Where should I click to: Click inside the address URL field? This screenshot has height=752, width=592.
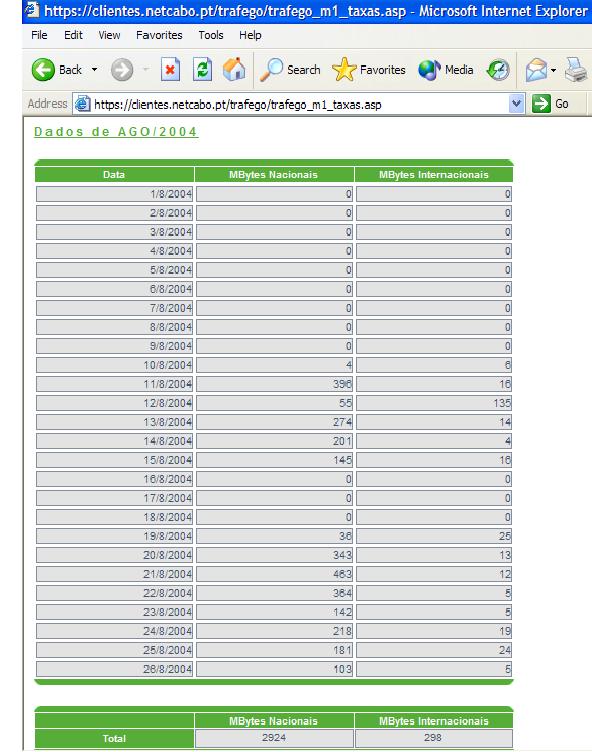pyautogui.click(x=297, y=104)
